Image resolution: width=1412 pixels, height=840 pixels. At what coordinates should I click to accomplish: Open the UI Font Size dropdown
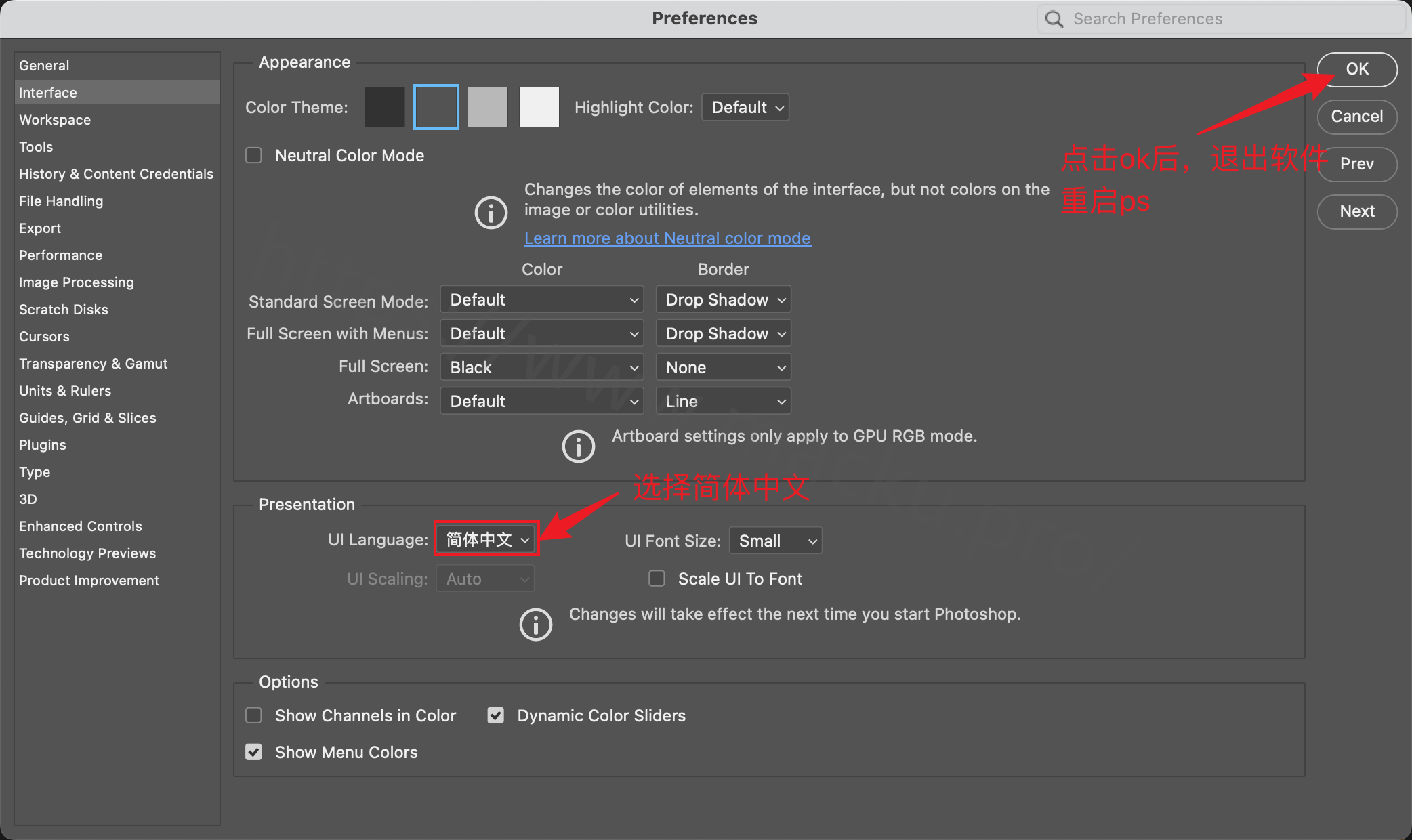pyautogui.click(x=774, y=541)
